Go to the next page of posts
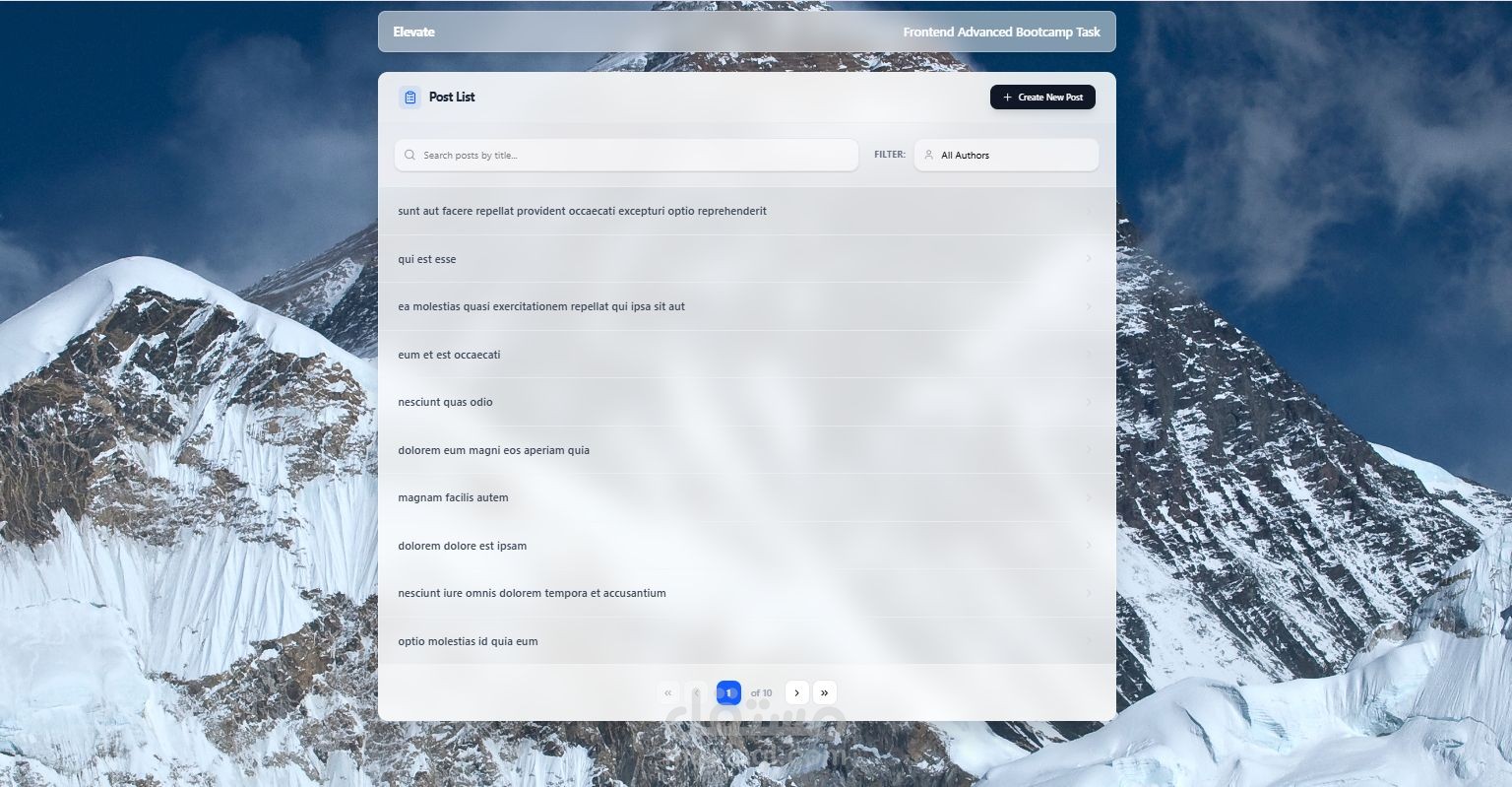The height and width of the screenshot is (787, 1512). point(796,692)
